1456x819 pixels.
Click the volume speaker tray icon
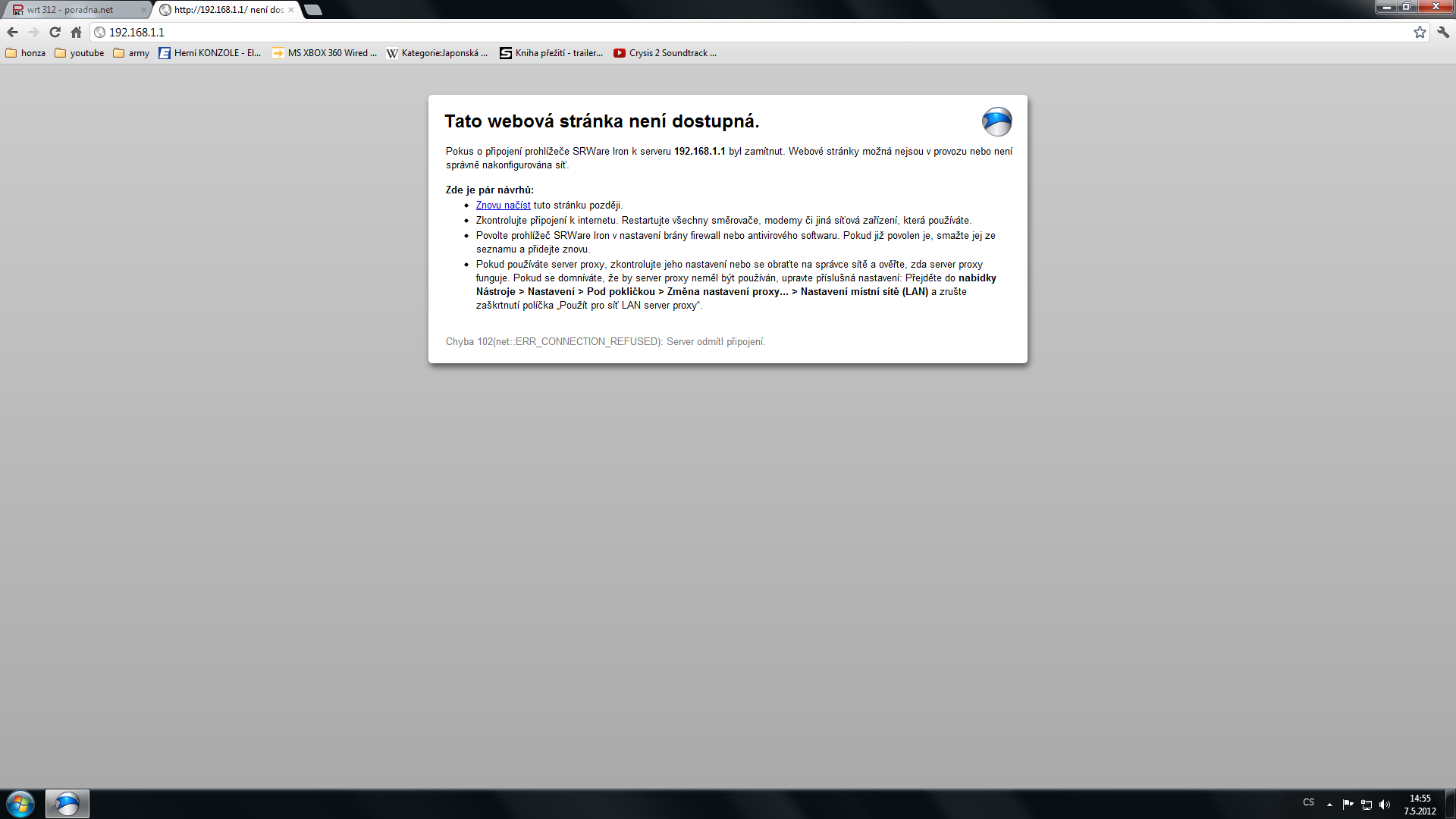click(x=1385, y=805)
